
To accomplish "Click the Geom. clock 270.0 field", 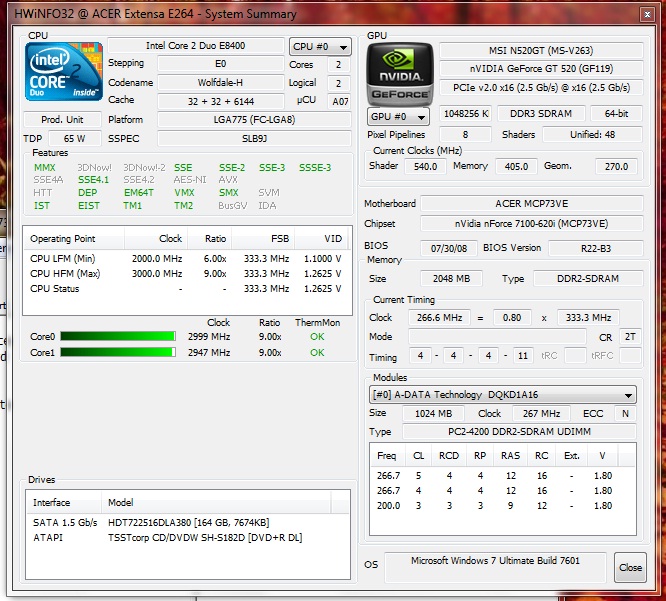I will click(x=616, y=166).
